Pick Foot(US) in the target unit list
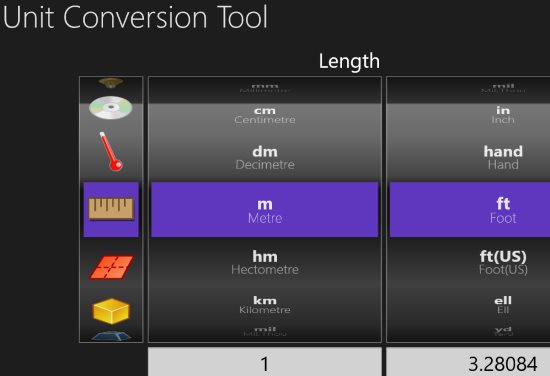 pos(503,262)
